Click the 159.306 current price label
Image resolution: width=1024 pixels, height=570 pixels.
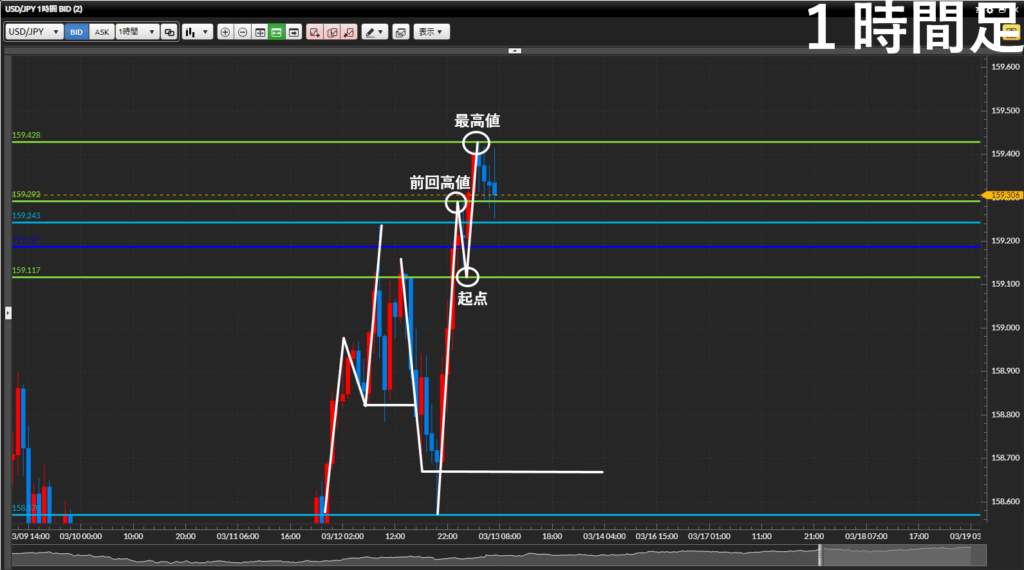point(1003,196)
